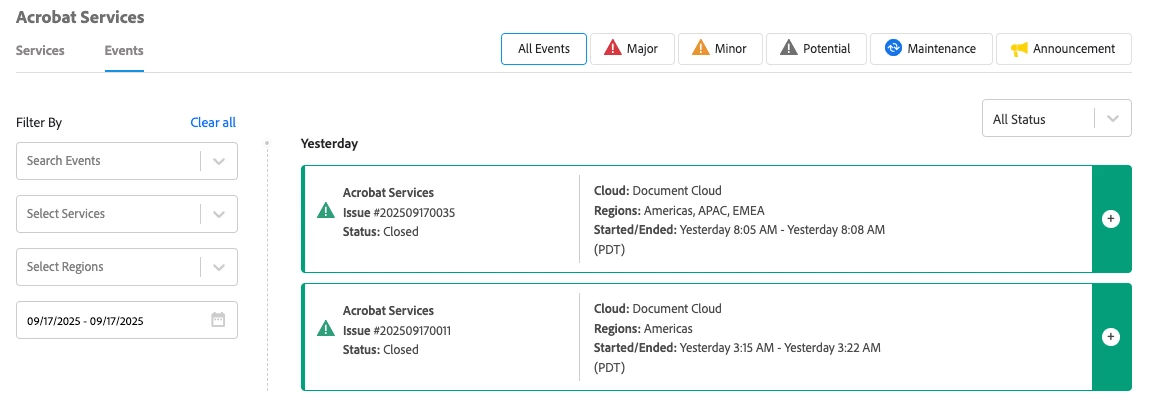Screen dimensions: 1165x409
Task: Open the All Status dropdown
Action: [x=1057, y=119]
